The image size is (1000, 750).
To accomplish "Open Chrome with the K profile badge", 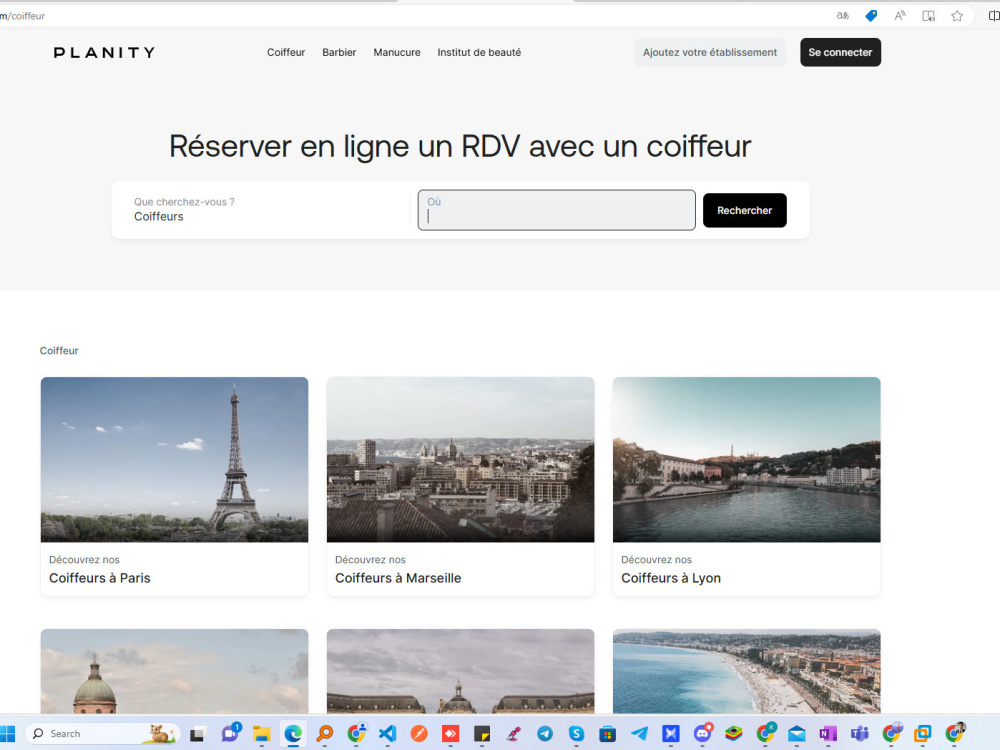I will (x=766, y=733).
